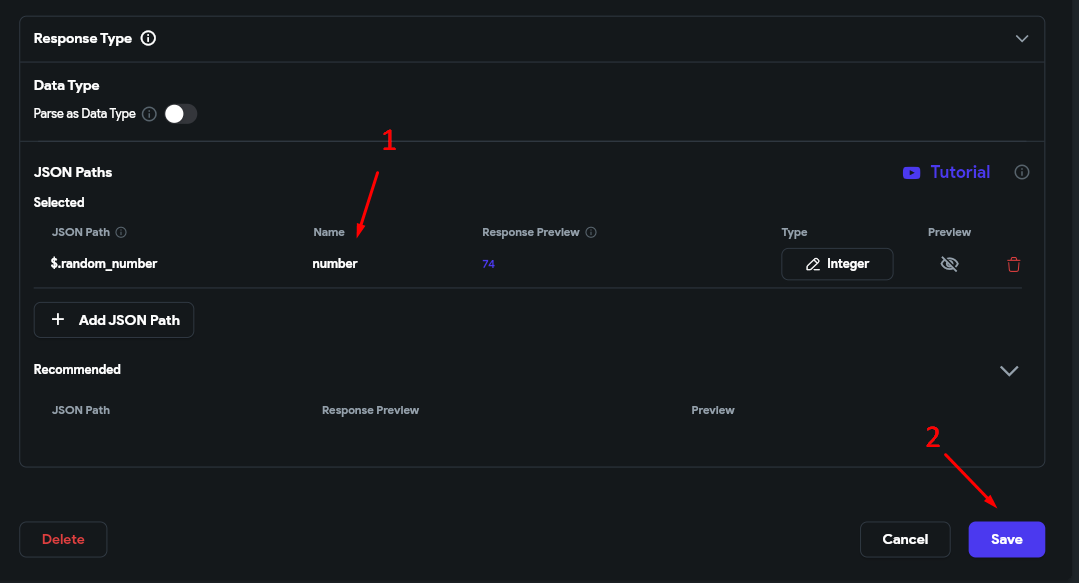Click info icon beside Response Preview header
Viewport: 1079px width, 583px height.
click(591, 232)
